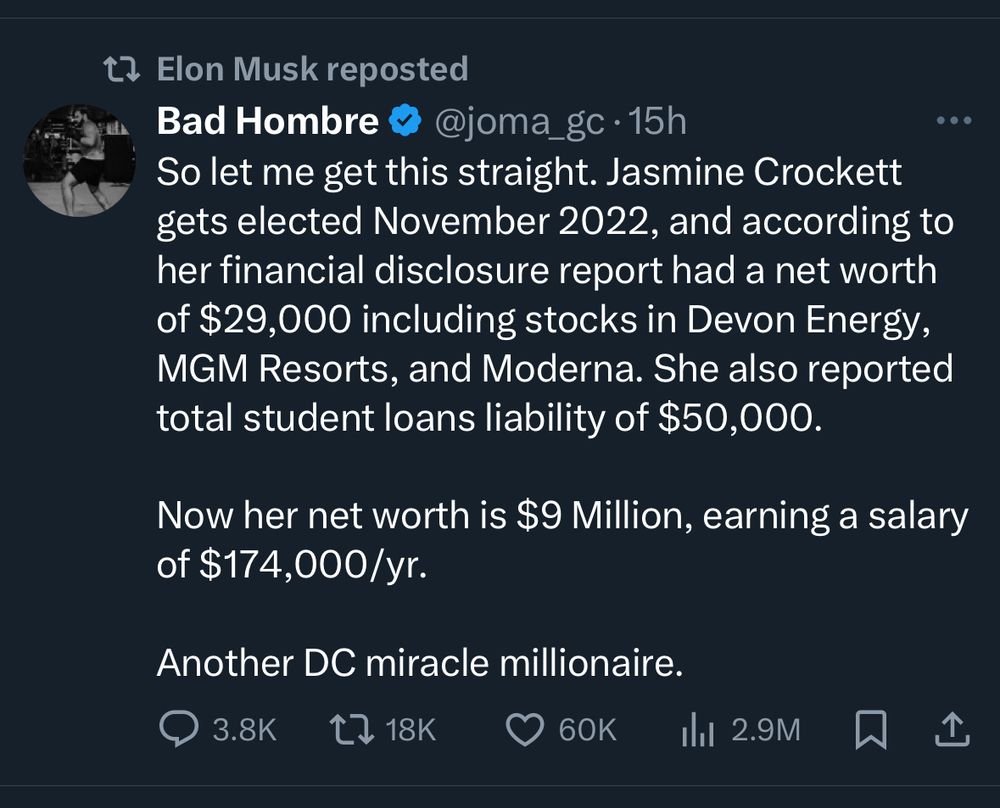The image size is (1000, 808).
Task: Open view analytics bar chart icon
Action: click(695, 730)
